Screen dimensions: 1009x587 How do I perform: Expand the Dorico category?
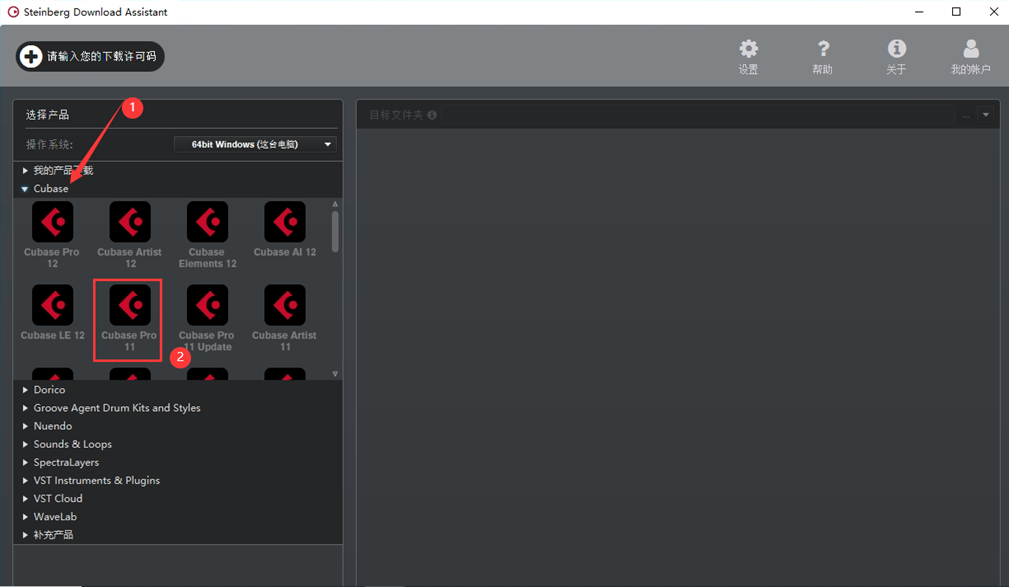tap(26, 390)
